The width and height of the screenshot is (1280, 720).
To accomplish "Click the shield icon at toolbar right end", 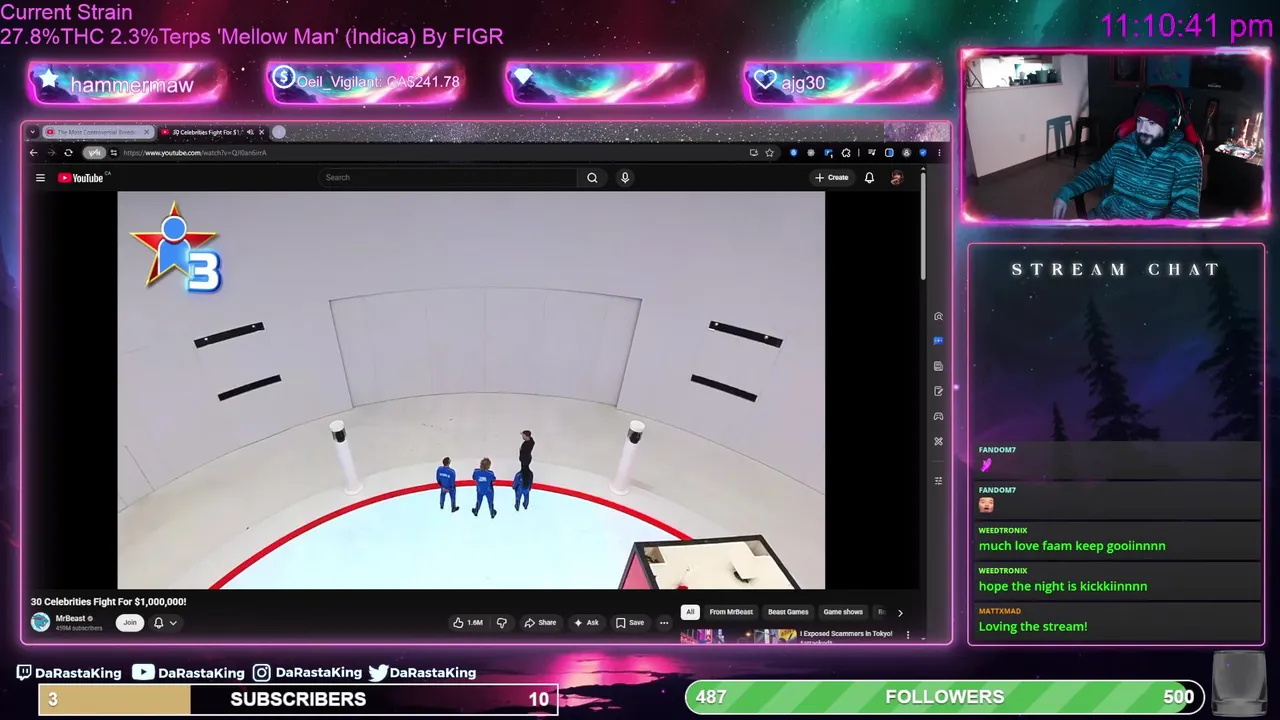I will pyautogui.click(x=923, y=153).
